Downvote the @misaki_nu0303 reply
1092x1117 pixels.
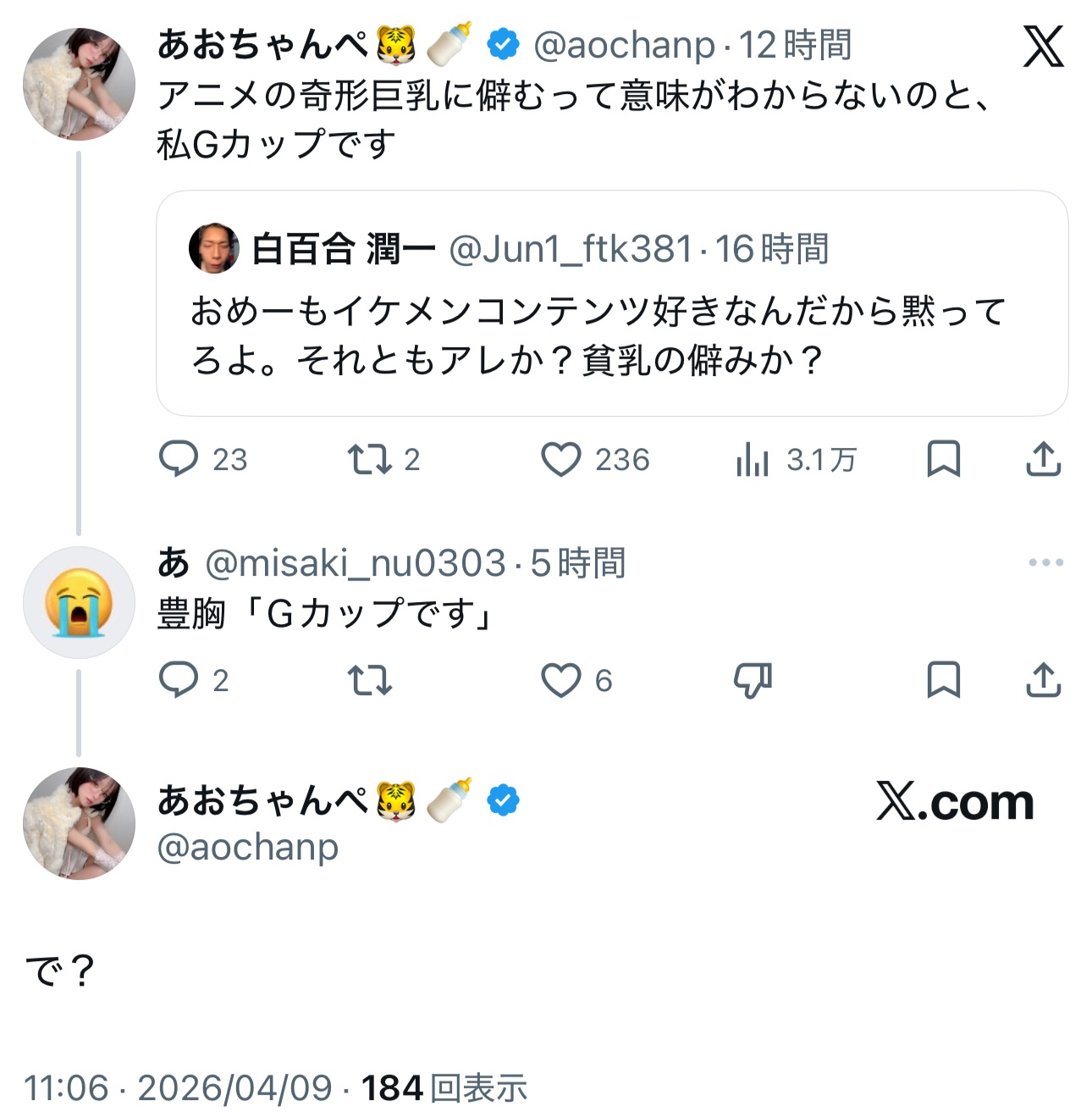[753, 680]
